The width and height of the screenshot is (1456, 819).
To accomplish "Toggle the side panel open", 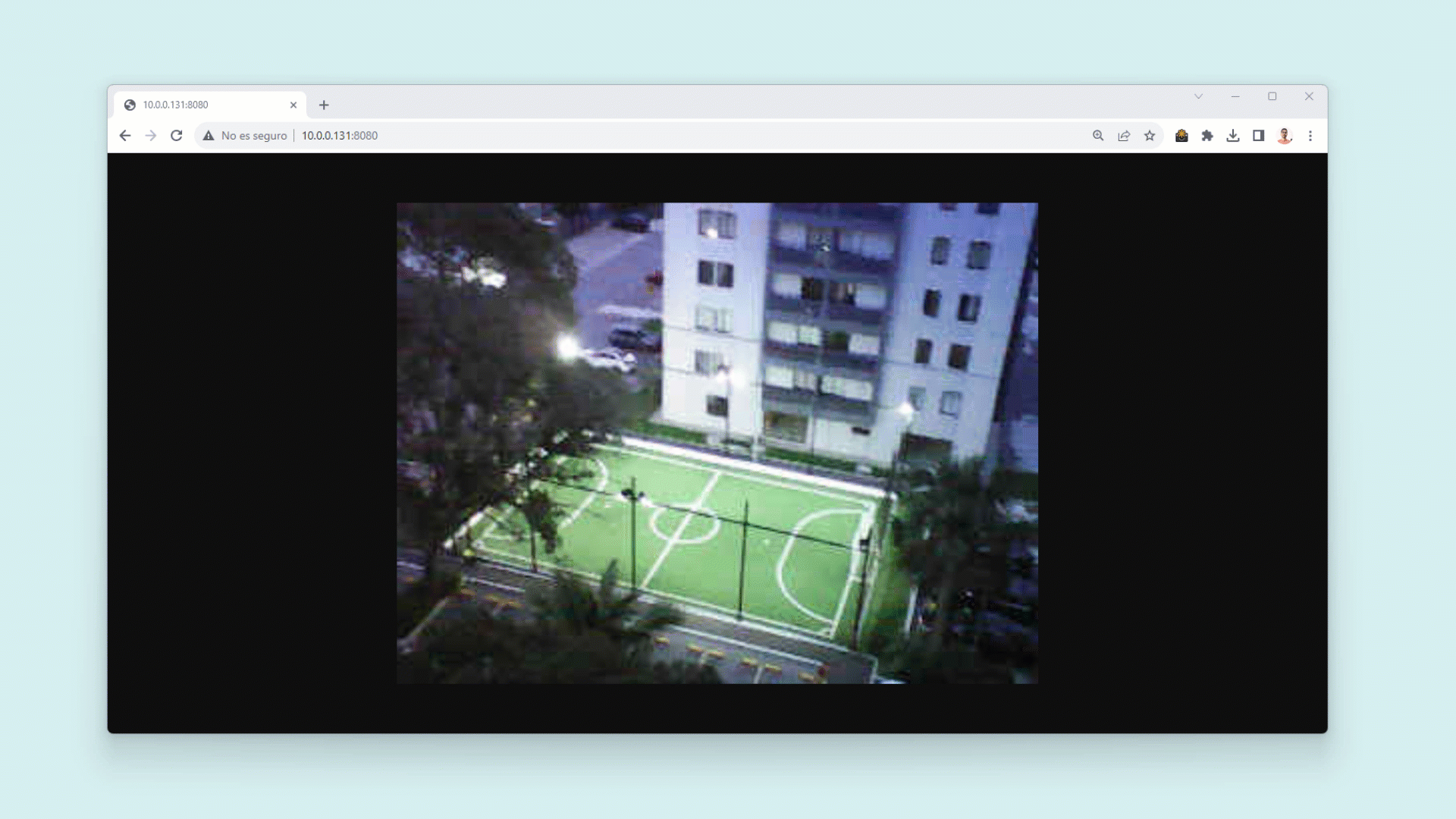I will [x=1259, y=136].
